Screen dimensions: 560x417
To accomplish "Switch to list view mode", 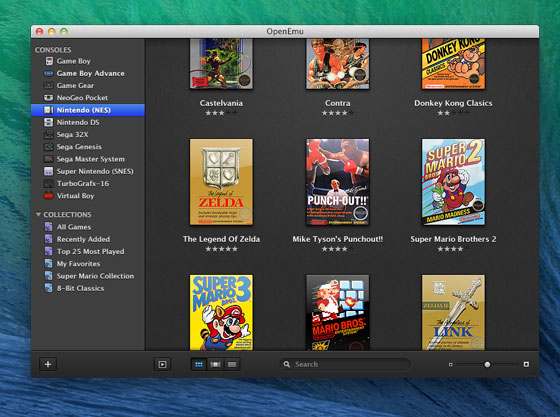I will [232, 364].
